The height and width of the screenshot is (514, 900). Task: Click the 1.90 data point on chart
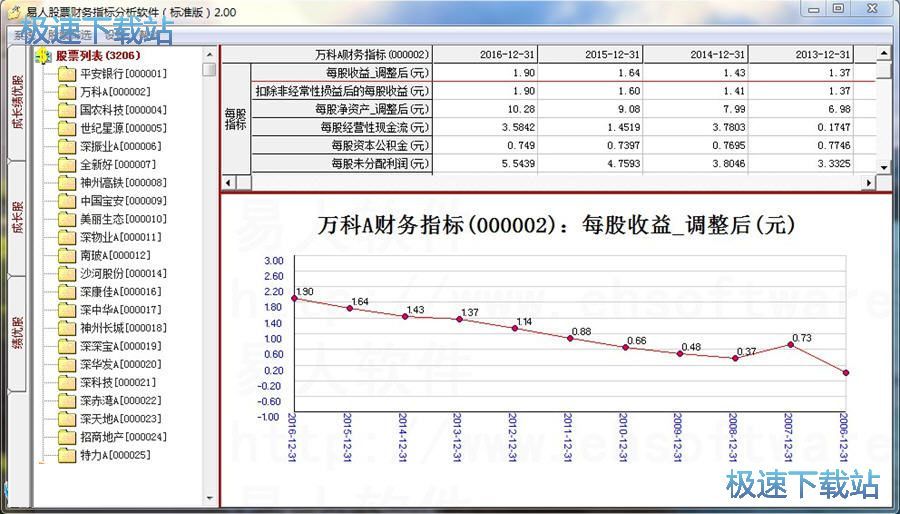[x=294, y=298]
